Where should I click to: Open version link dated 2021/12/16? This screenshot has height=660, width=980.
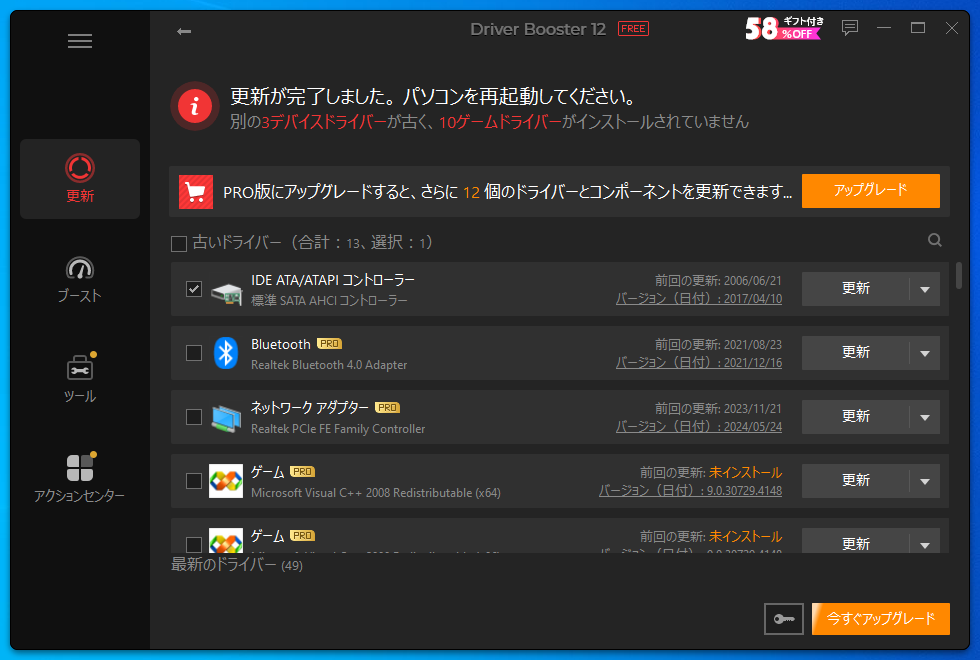pyautogui.click(x=699, y=362)
